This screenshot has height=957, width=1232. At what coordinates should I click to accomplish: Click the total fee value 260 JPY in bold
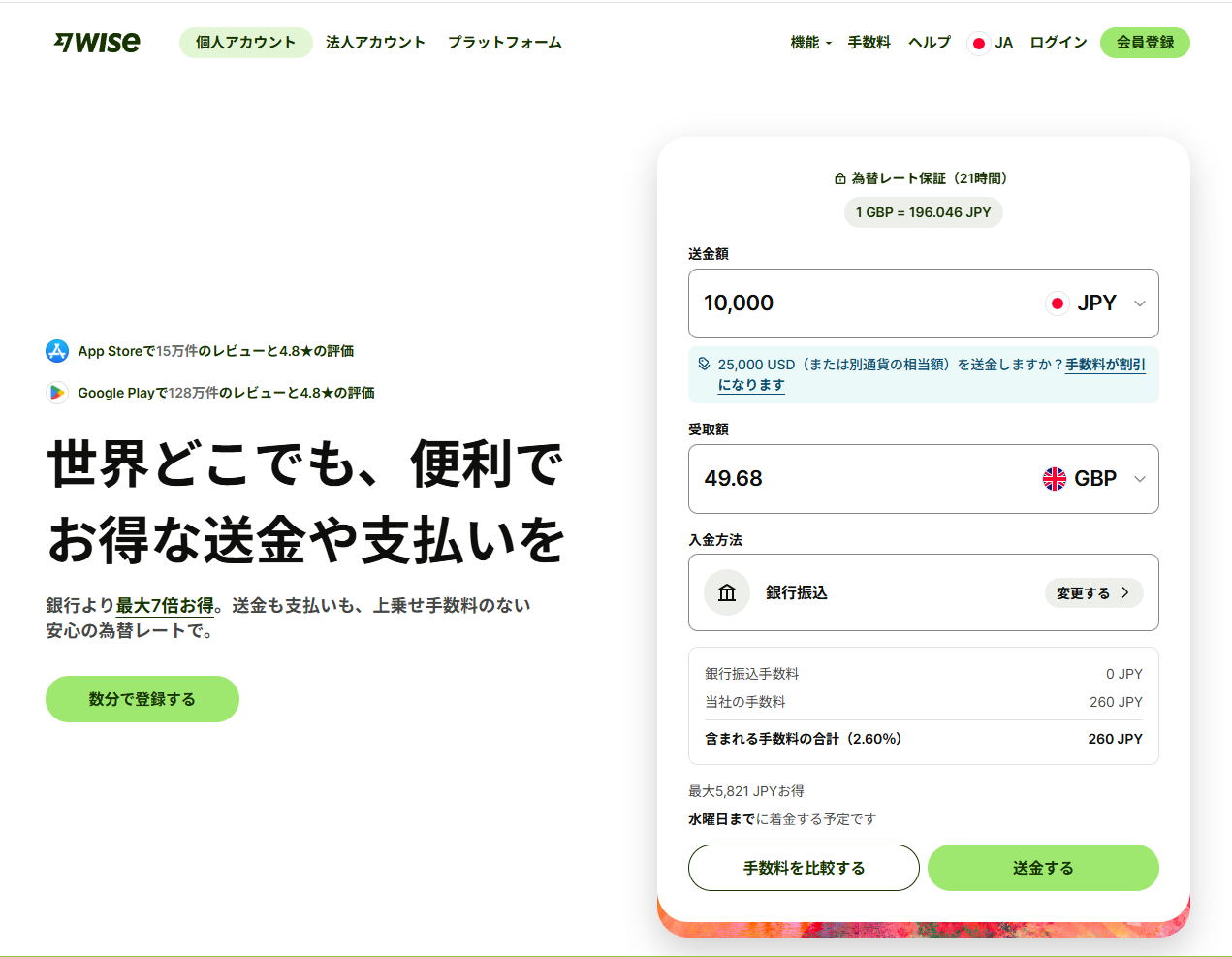point(1116,739)
